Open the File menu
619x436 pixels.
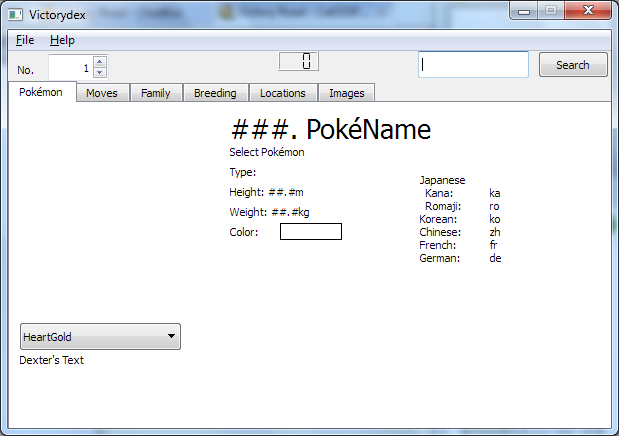(25, 40)
